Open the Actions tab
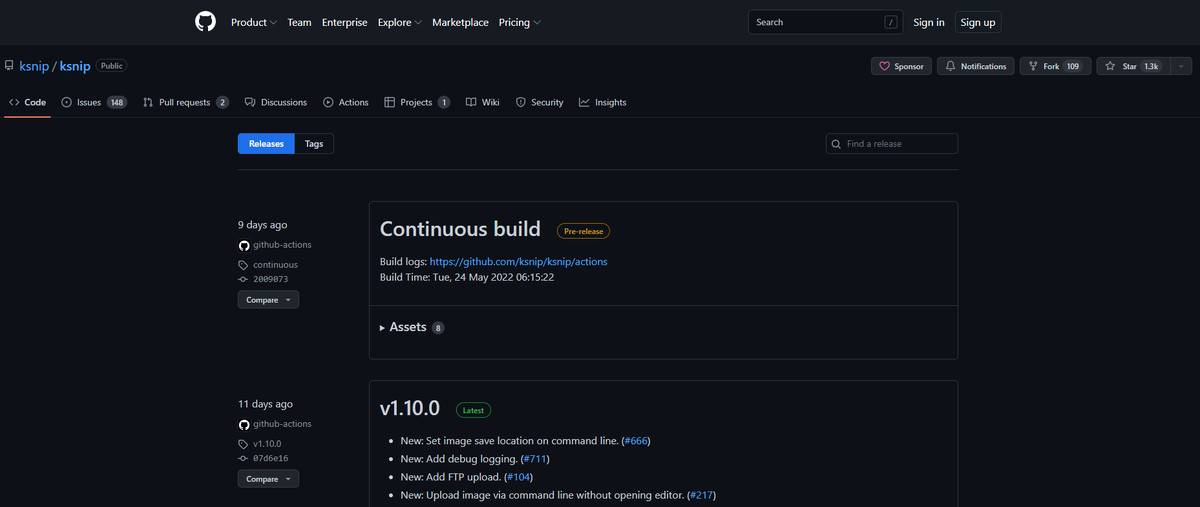 [346, 102]
